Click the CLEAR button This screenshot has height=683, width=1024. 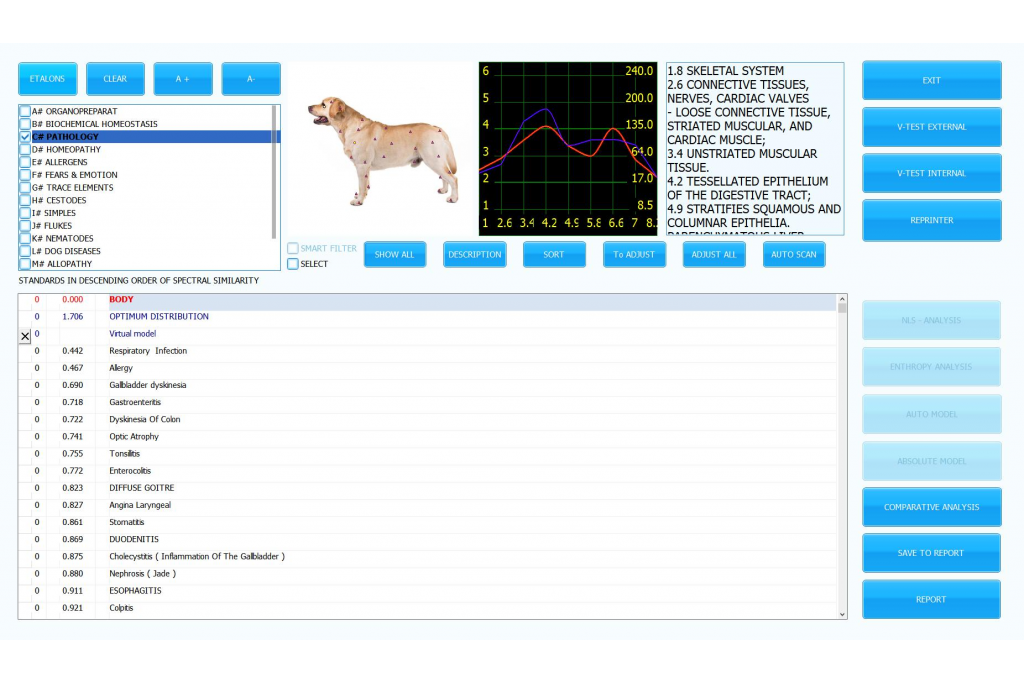(115, 79)
